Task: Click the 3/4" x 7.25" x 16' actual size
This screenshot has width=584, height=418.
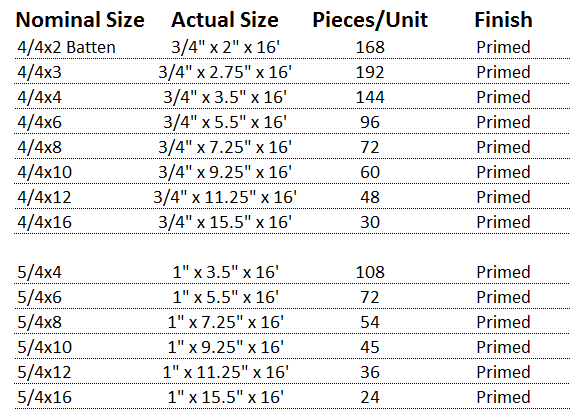Action: pos(225,147)
